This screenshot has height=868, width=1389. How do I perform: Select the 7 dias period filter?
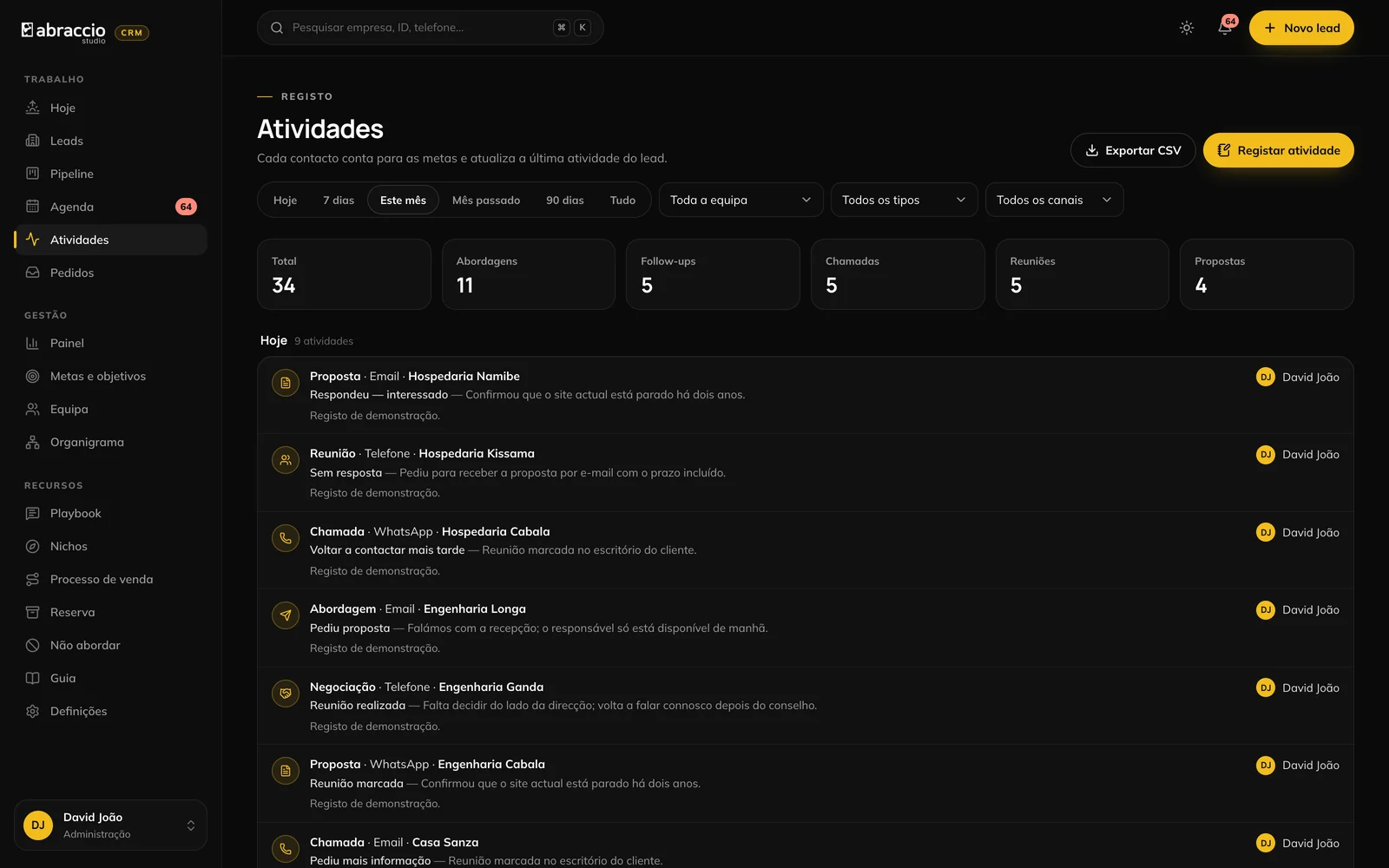tap(339, 200)
